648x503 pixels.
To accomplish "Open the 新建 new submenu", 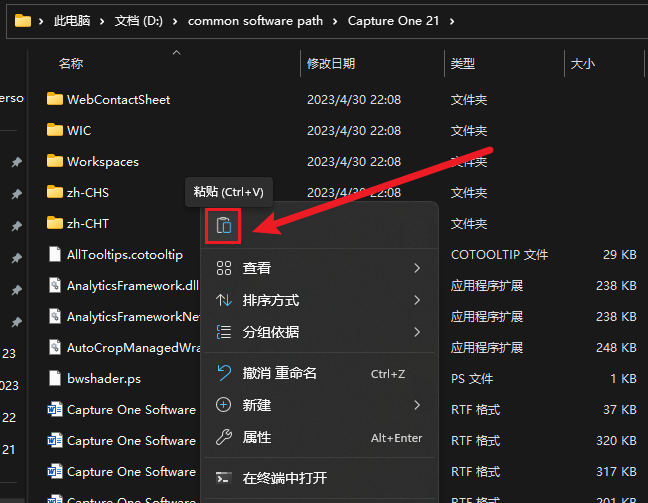I will pos(319,405).
